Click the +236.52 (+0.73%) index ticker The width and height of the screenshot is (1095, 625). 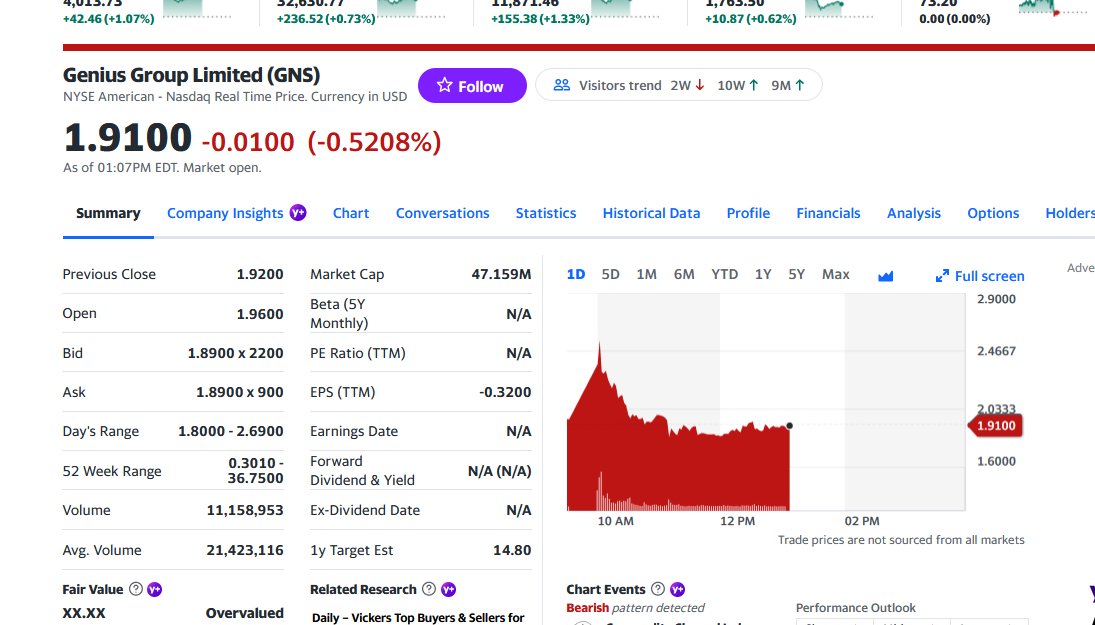(x=326, y=19)
